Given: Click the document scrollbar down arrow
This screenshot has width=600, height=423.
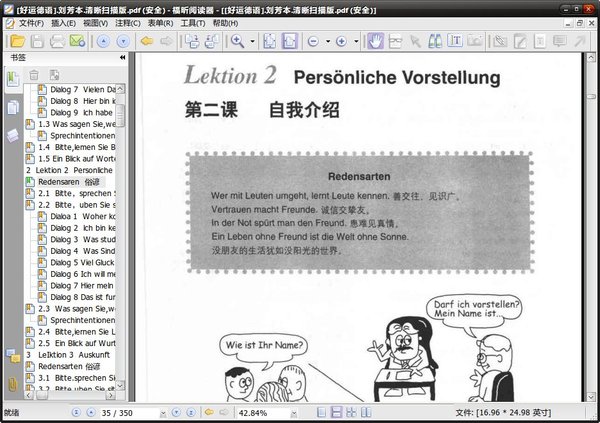Looking at the screenshot, I should 591,397.
